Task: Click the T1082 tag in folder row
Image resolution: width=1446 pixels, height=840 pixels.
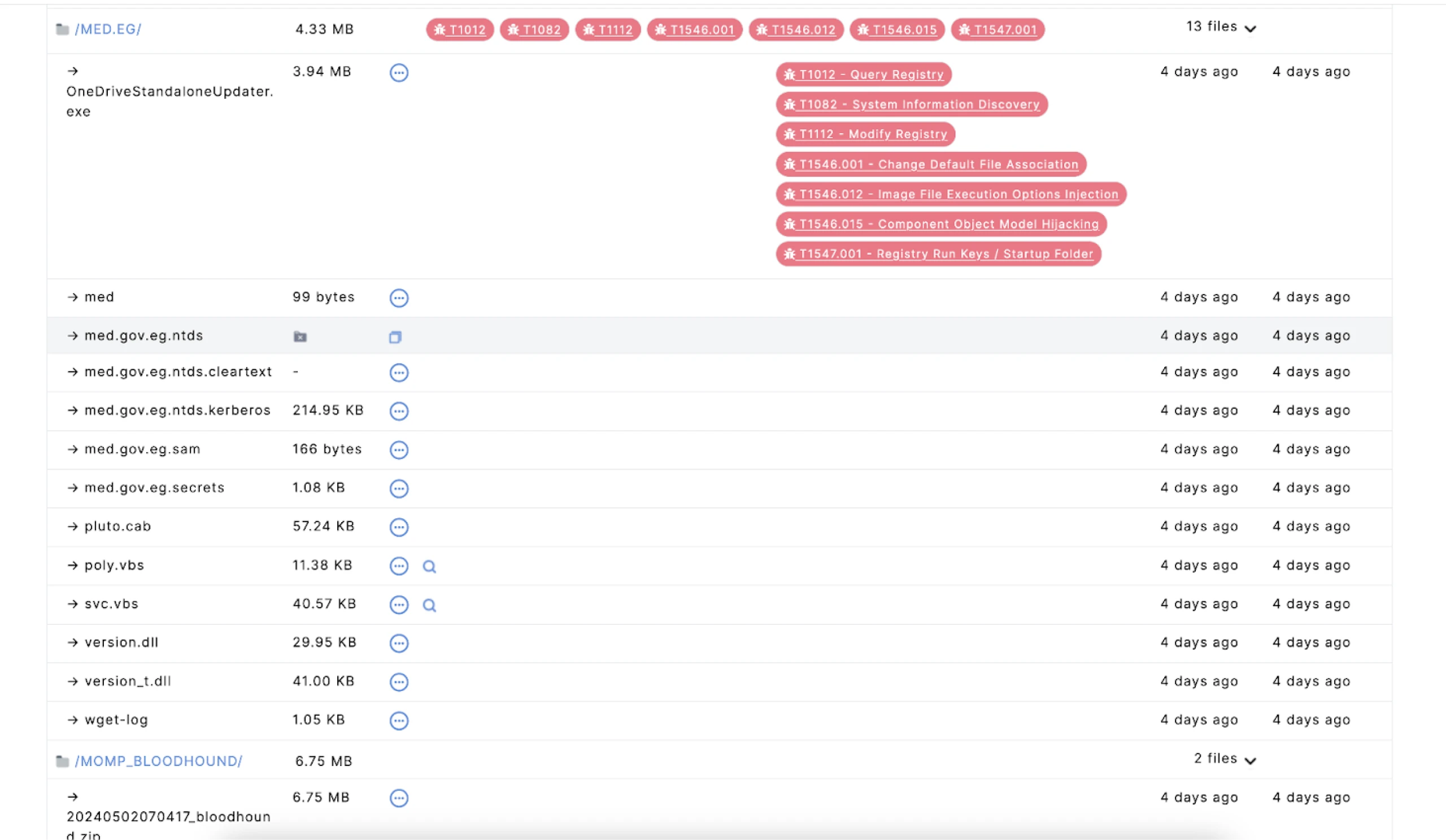Action: click(534, 30)
